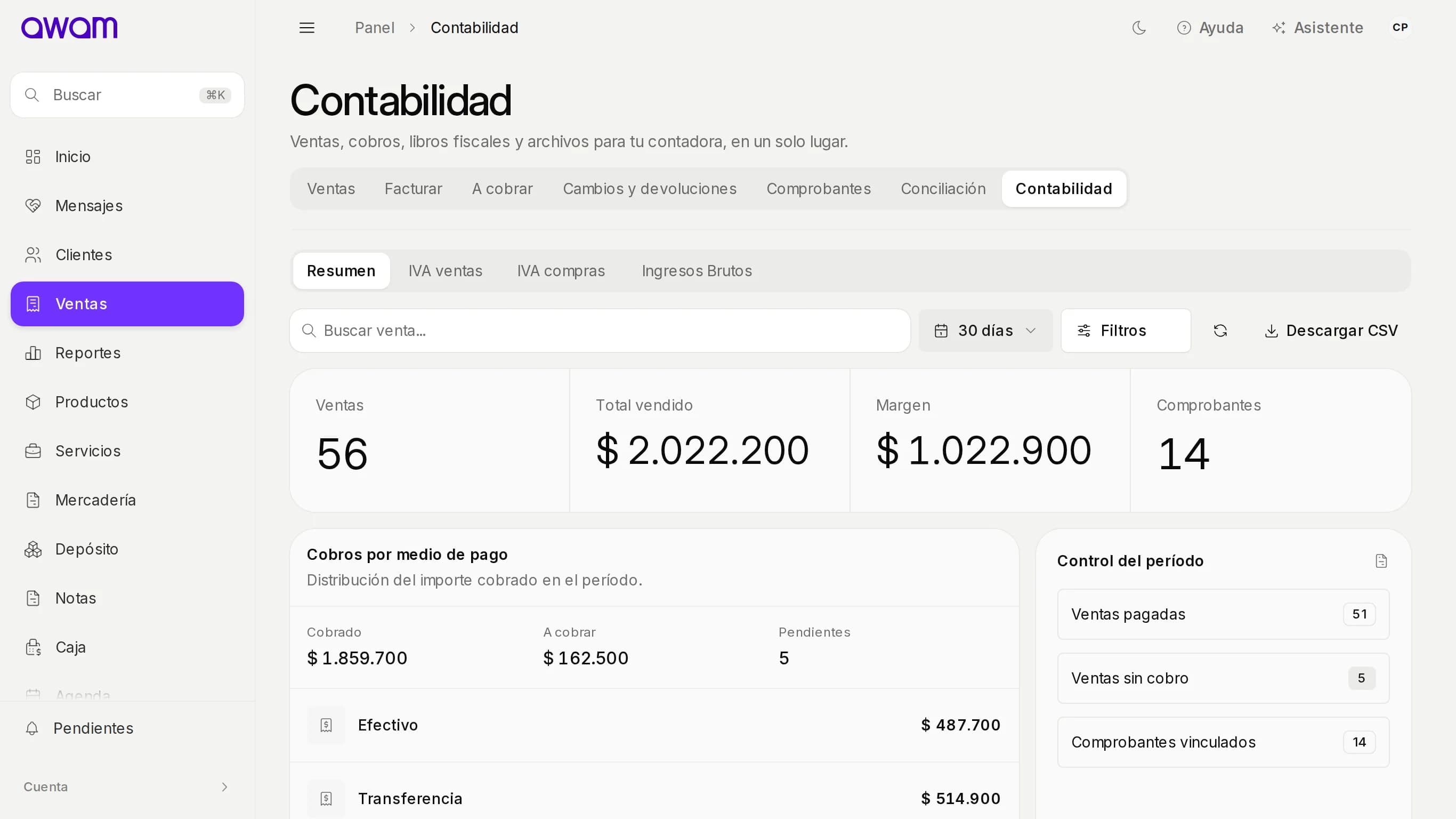Click the Inicio grid icon
The height and width of the screenshot is (819, 1456).
[34, 157]
